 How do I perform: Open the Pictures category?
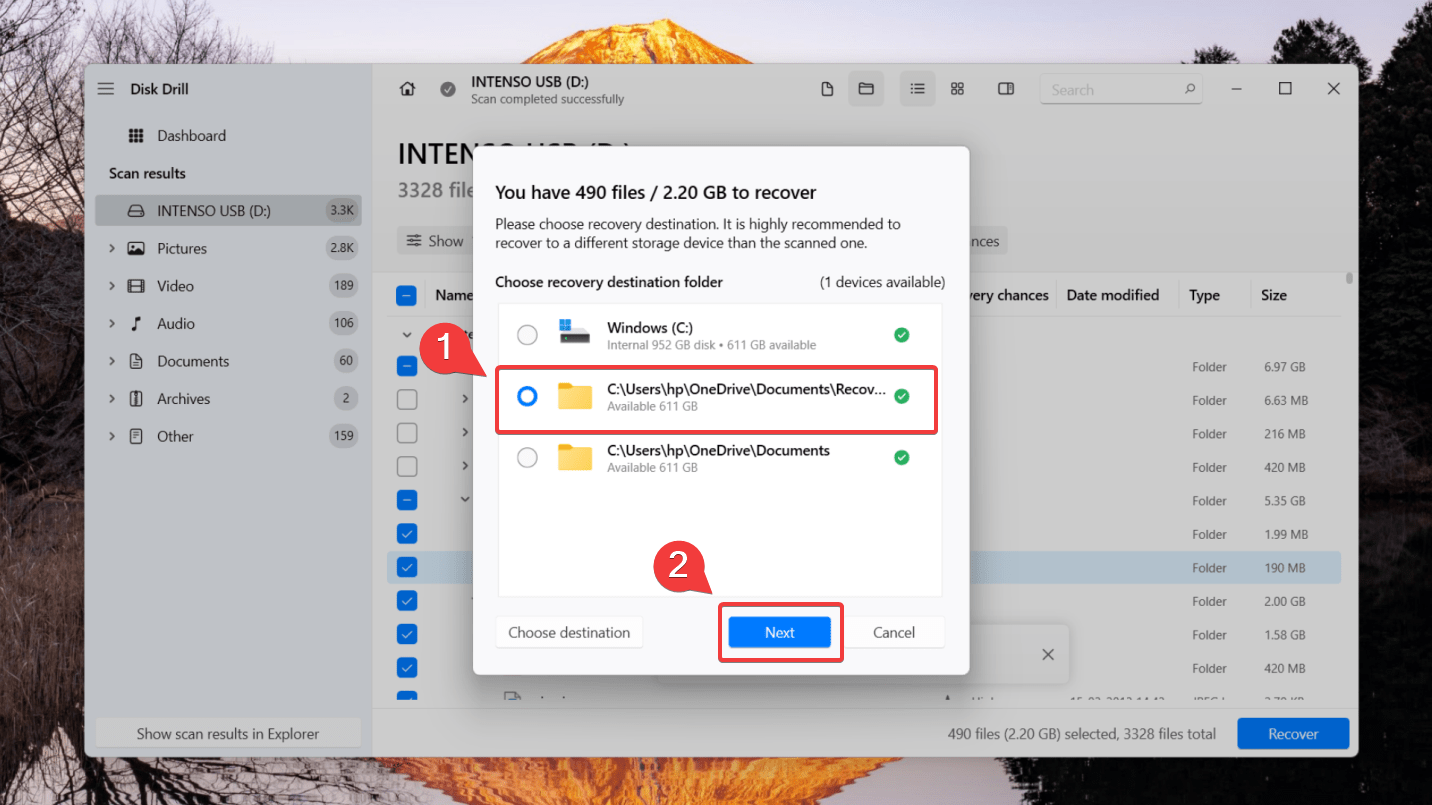point(182,248)
